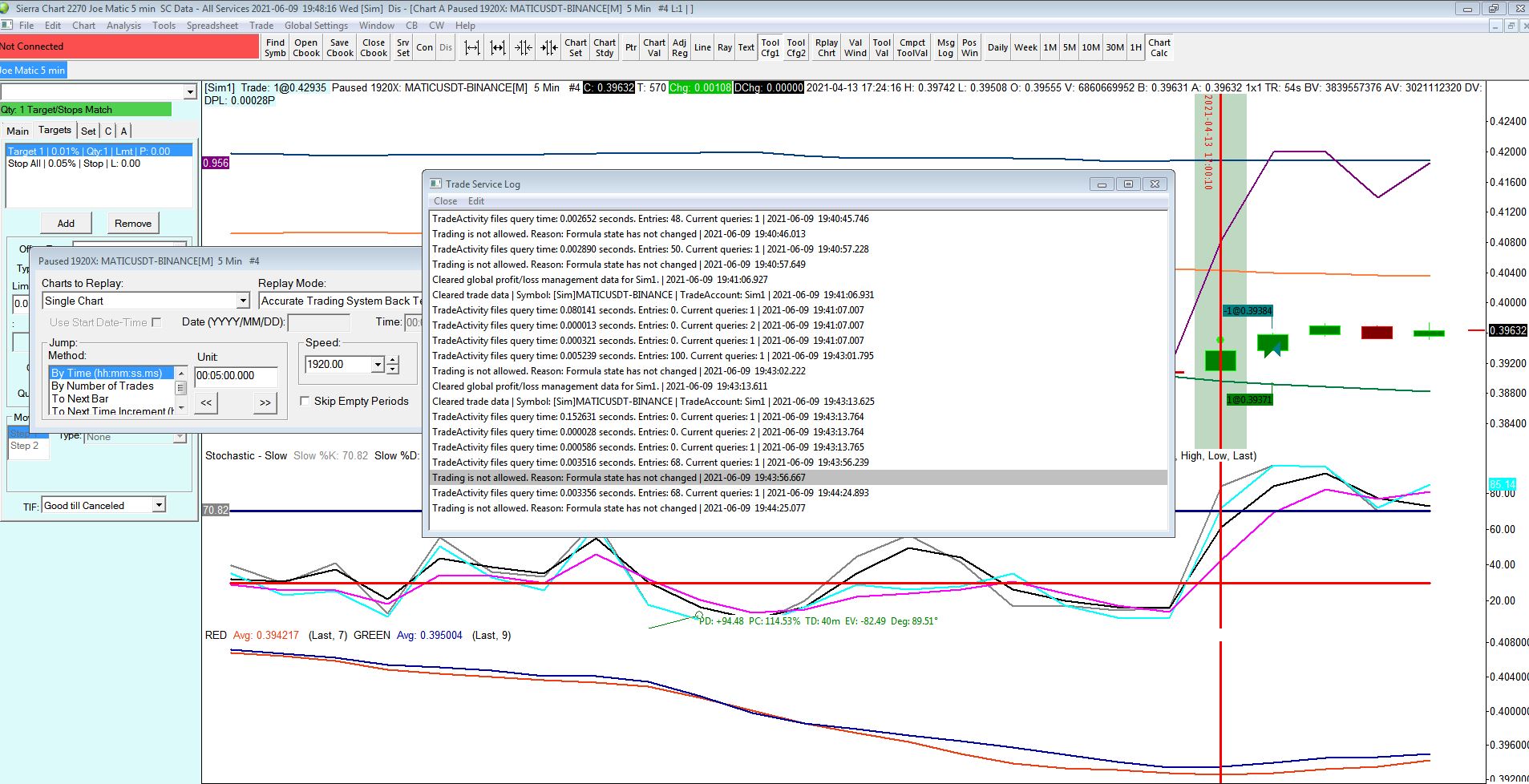Click the jump Unit time field

coord(237,376)
